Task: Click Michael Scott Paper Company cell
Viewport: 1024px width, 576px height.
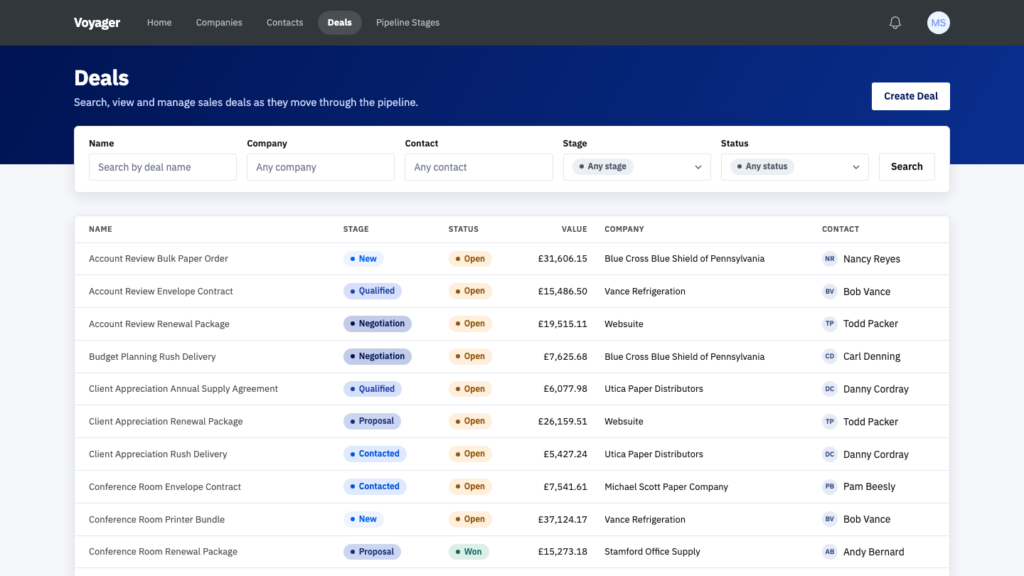Action: tap(666, 487)
